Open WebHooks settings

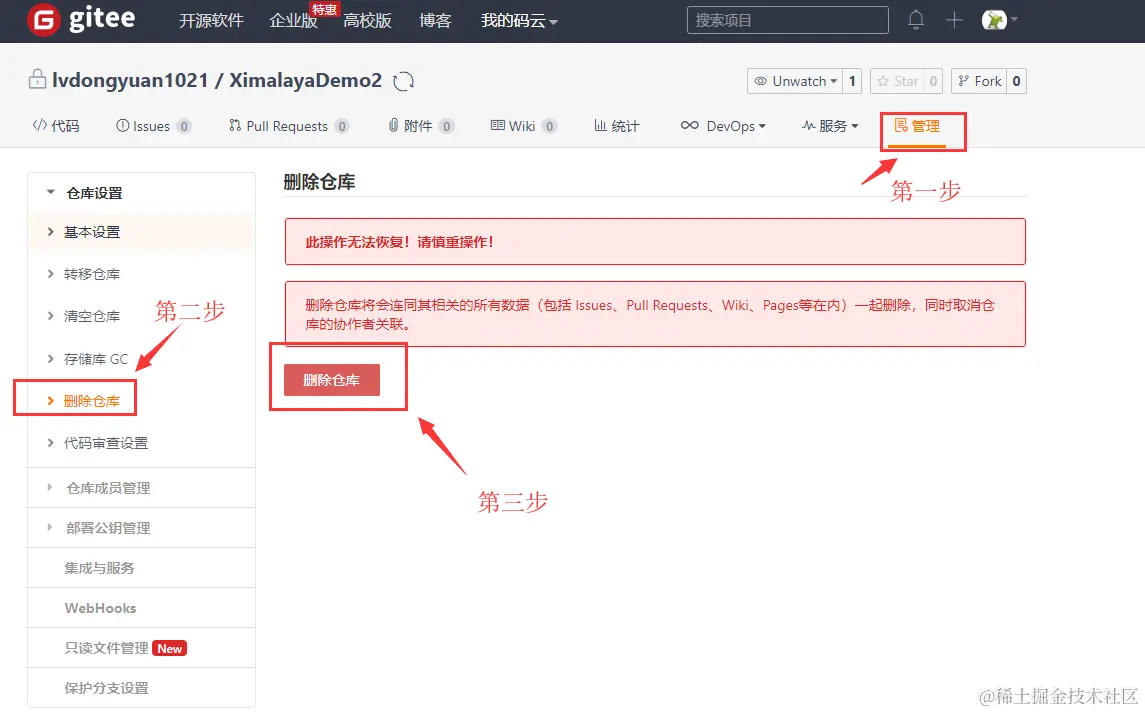click(142, 608)
